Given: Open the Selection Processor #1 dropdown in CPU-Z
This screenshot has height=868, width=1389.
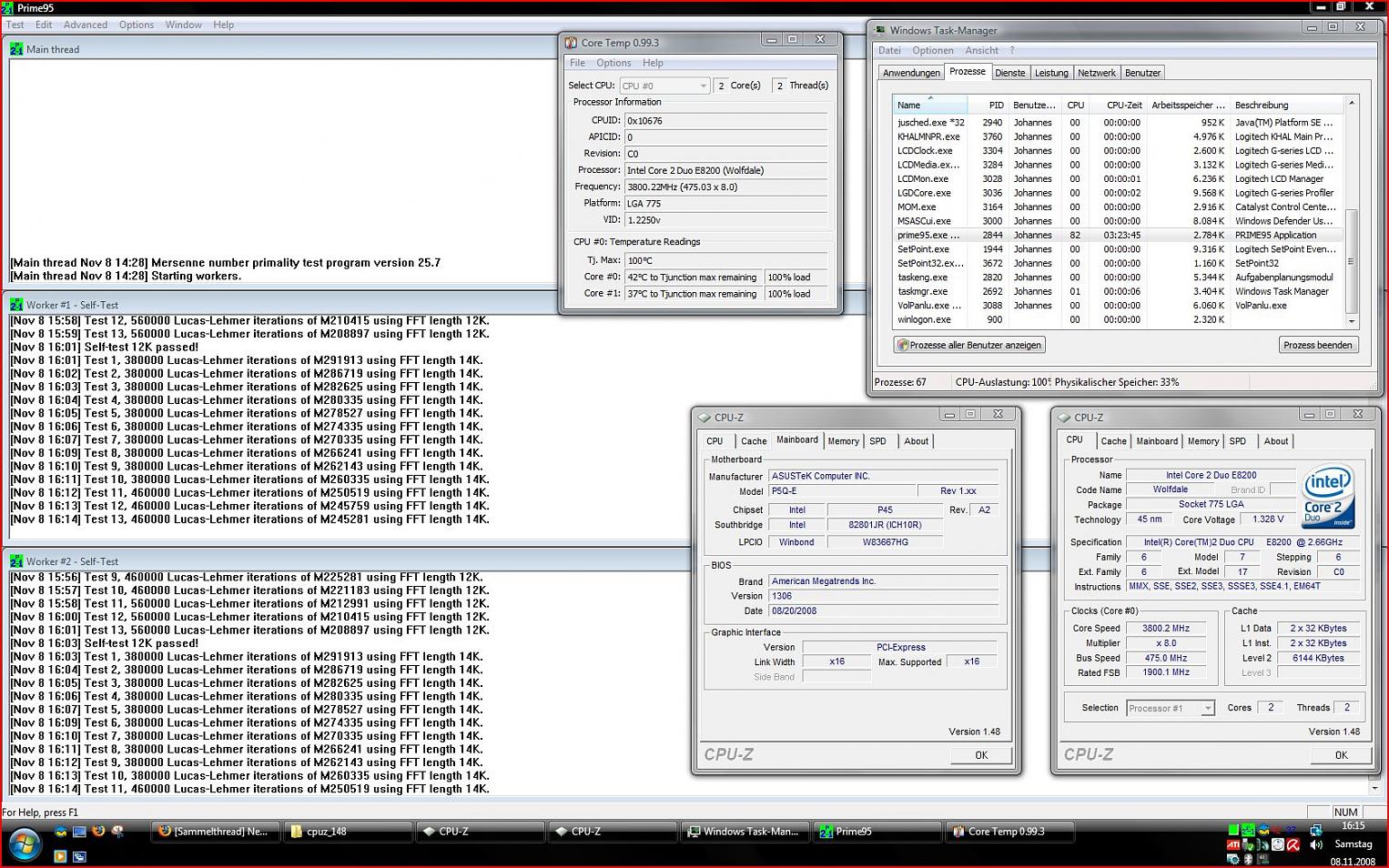Looking at the screenshot, I should coord(1171,708).
